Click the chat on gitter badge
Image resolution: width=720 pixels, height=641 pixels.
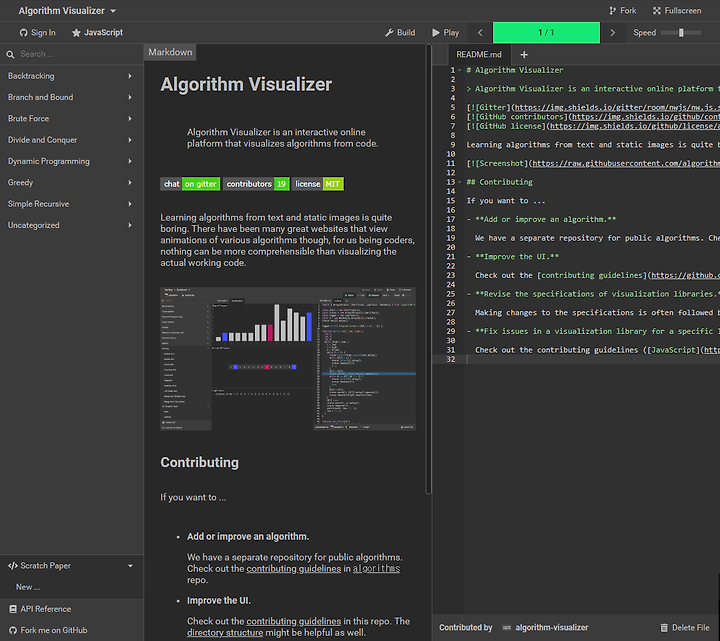pos(190,184)
